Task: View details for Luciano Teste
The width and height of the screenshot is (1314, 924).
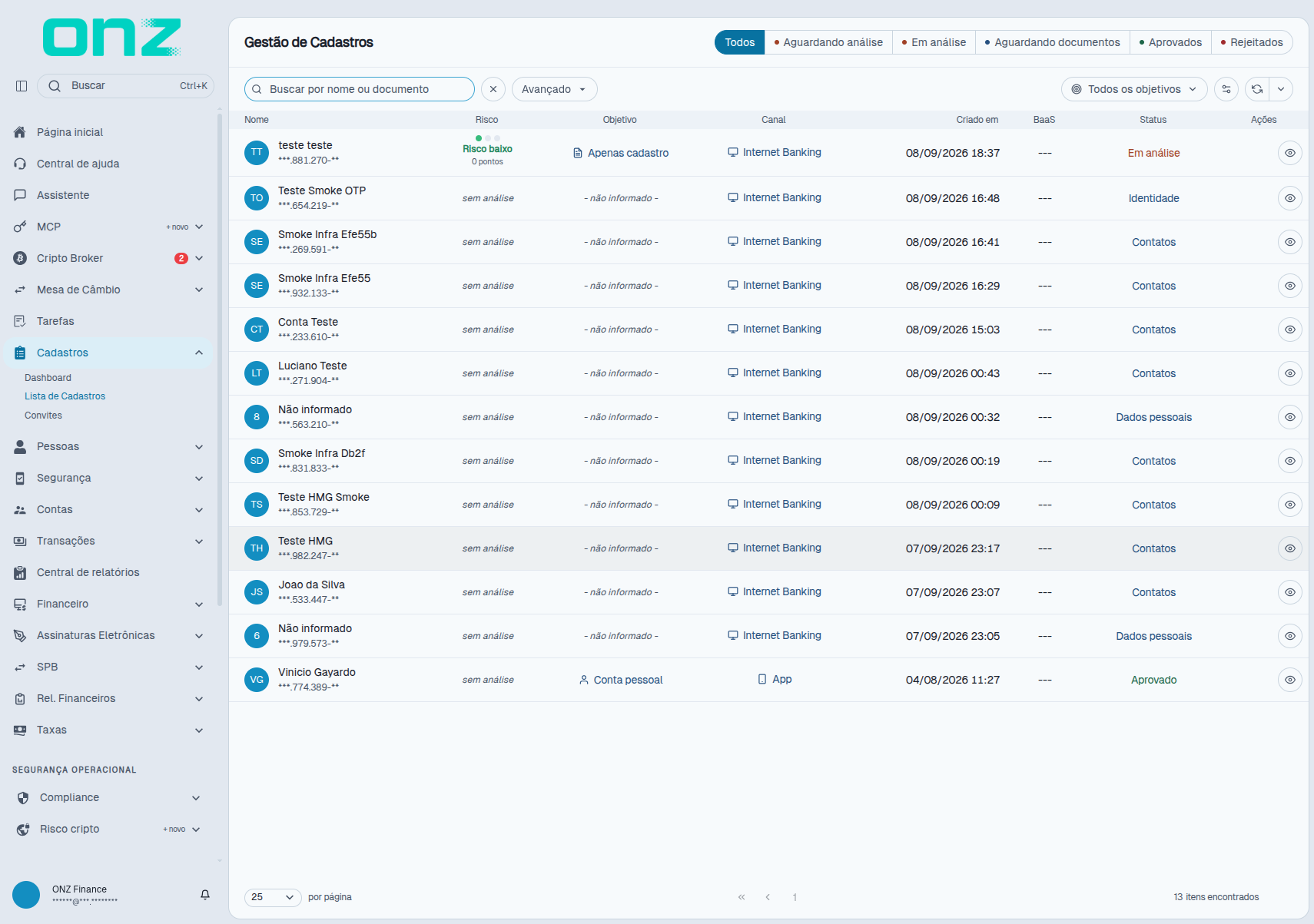Action: pyautogui.click(x=1290, y=373)
